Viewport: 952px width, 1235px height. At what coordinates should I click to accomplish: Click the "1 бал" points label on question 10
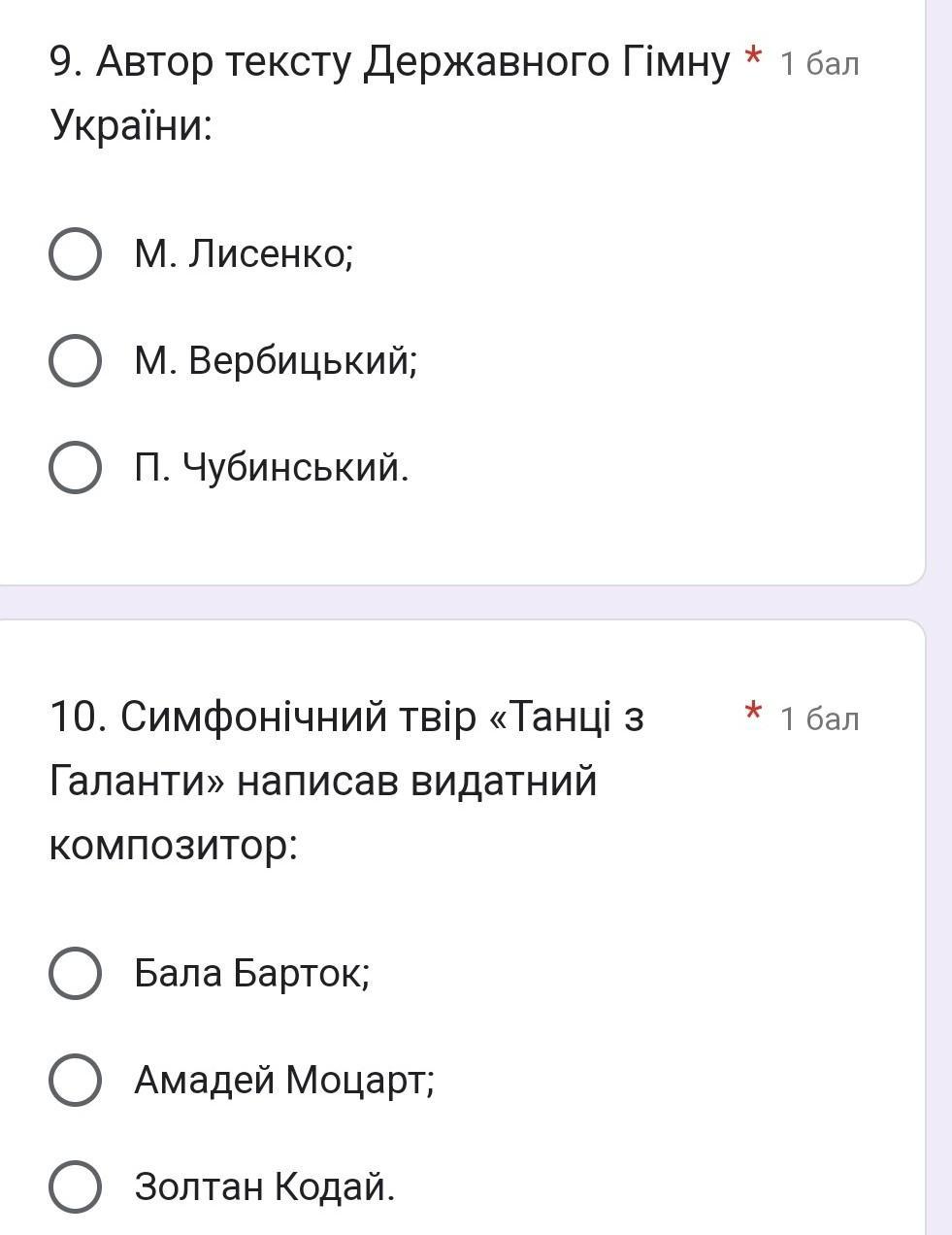click(819, 719)
